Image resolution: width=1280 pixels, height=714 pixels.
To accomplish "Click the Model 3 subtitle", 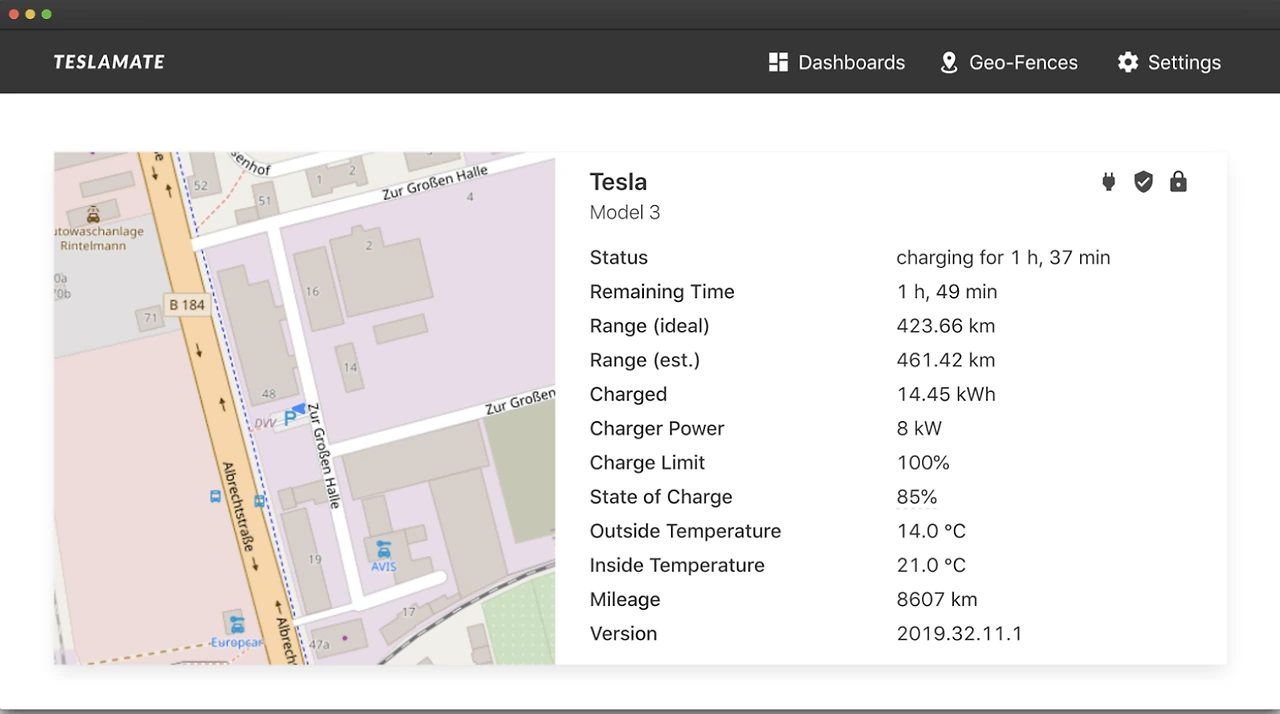I will click(x=625, y=212).
